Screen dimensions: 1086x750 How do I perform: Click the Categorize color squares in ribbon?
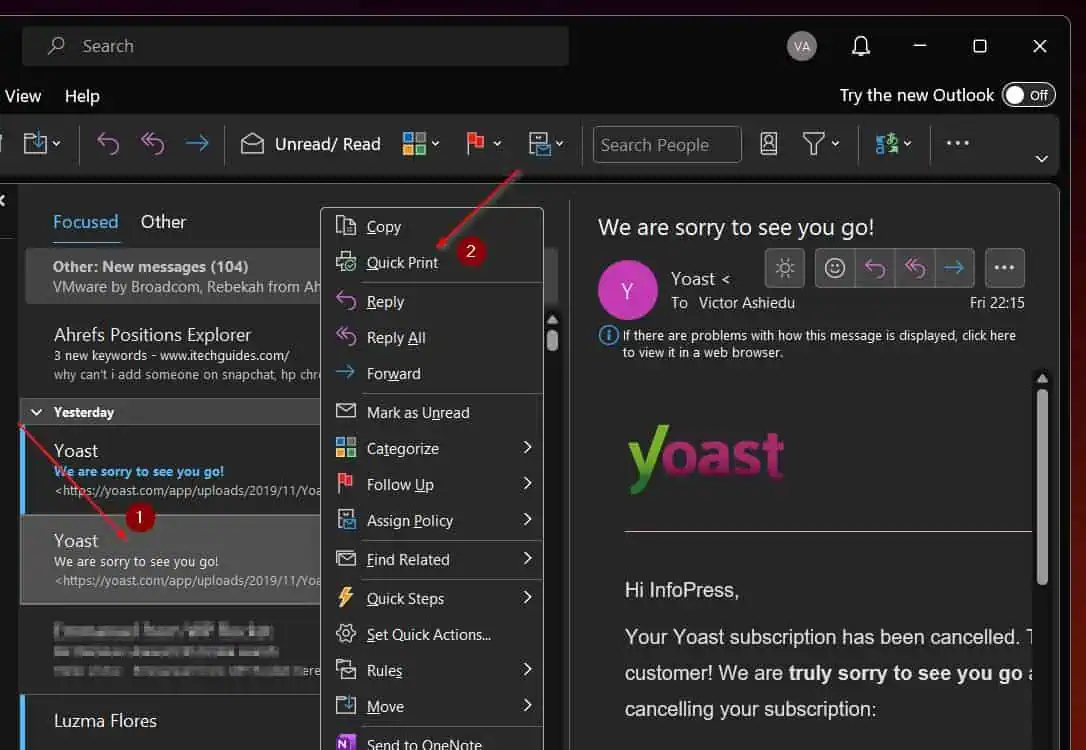[x=414, y=144]
